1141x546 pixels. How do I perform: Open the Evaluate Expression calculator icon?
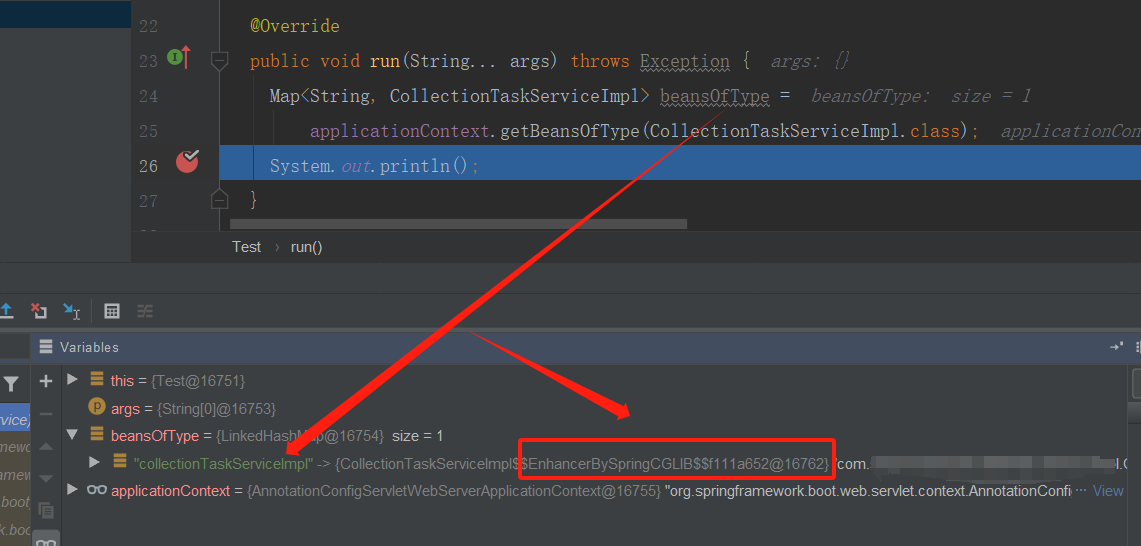coord(111,312)
